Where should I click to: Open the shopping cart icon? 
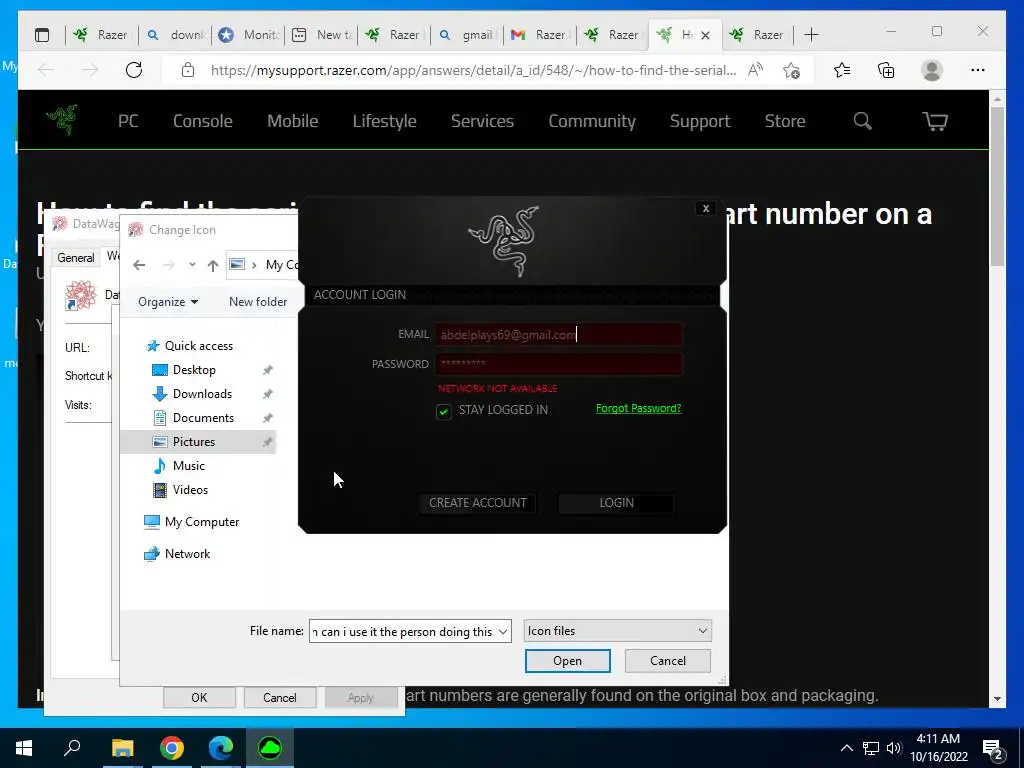[935, 121]
